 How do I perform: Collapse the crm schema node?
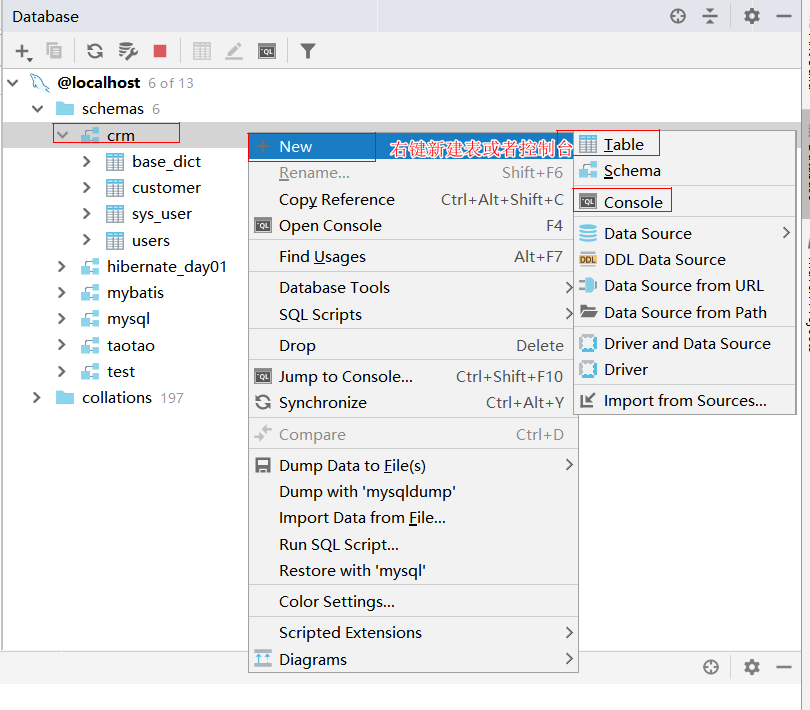pyautogui.click(x=63, y=135)
